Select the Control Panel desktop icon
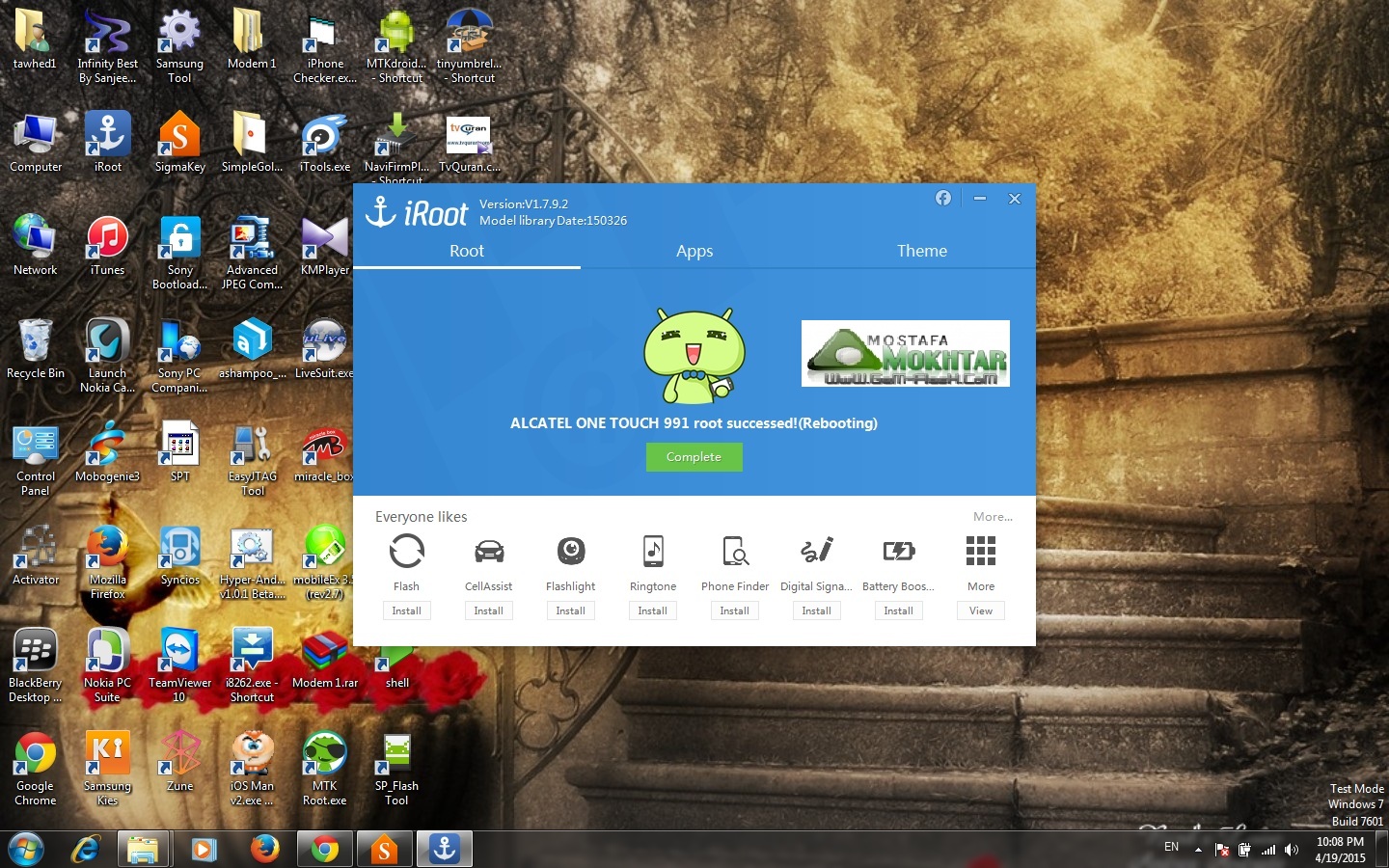The image size is (1389, 868). point(36,459)
